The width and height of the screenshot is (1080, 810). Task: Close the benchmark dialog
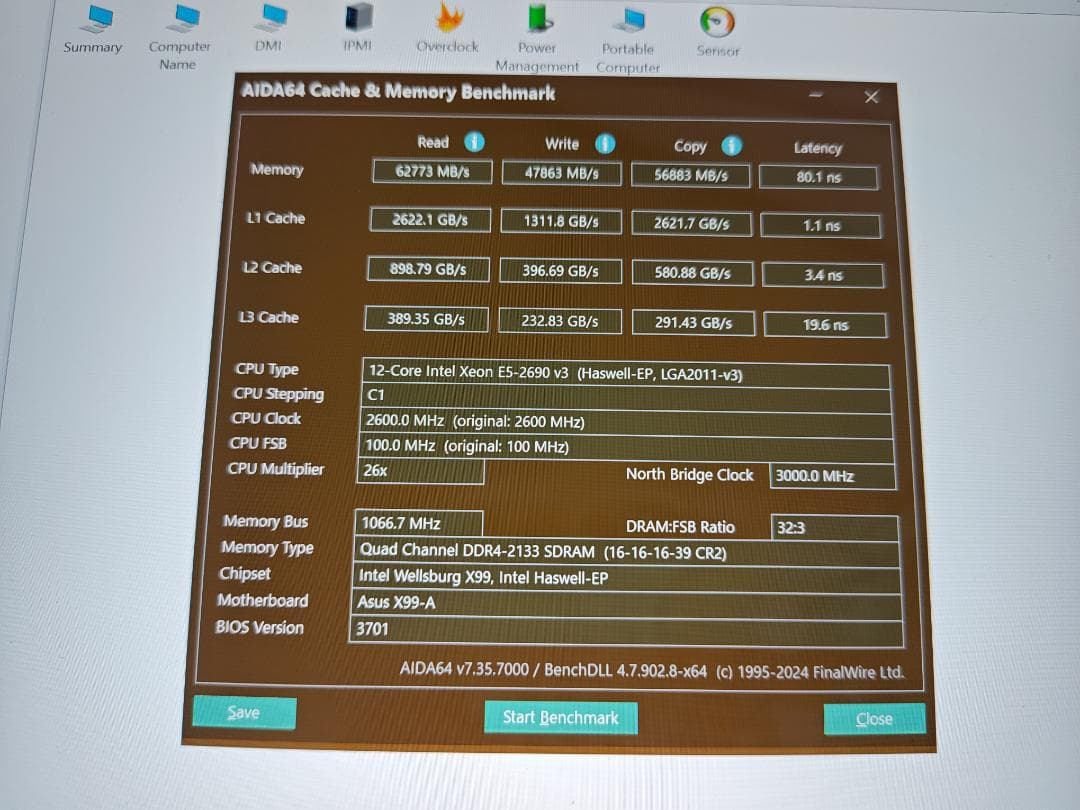[873, 719]
